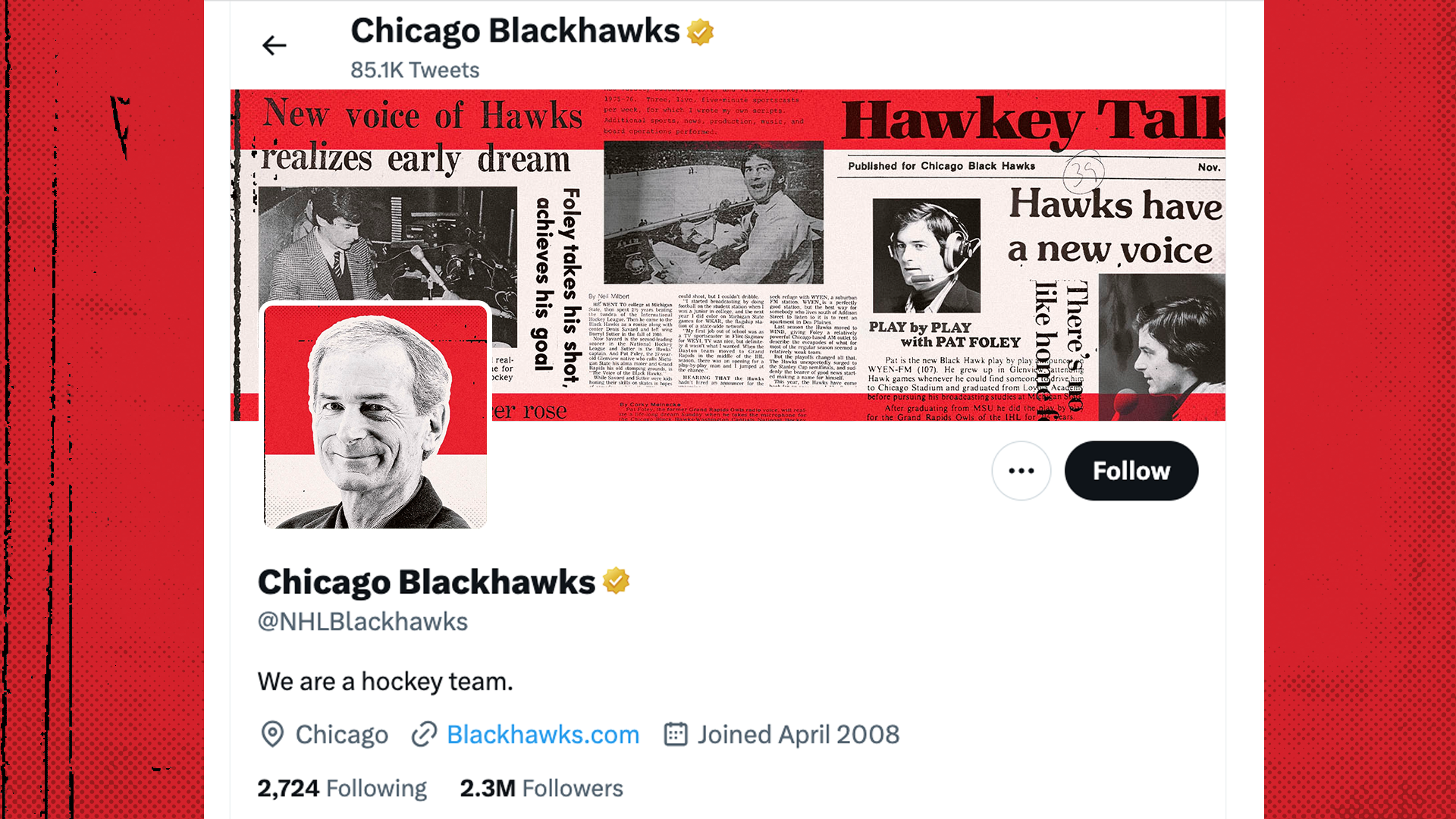Click the location pin icon beside Chicago
1456x819 pixels.
tap(272, 734)
